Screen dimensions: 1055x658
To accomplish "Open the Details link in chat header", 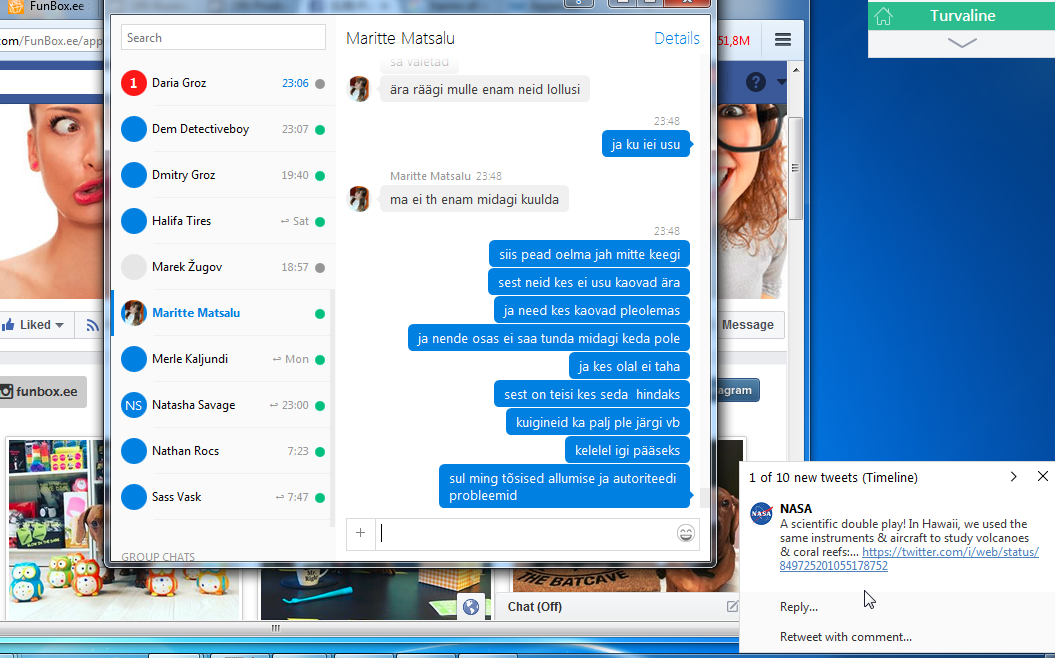I will click(x=677, y=38).
